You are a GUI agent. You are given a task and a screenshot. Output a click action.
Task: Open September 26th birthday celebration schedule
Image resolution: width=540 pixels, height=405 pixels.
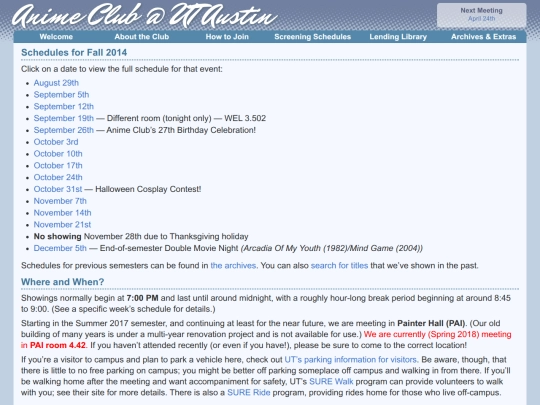[x=64, y=130]
